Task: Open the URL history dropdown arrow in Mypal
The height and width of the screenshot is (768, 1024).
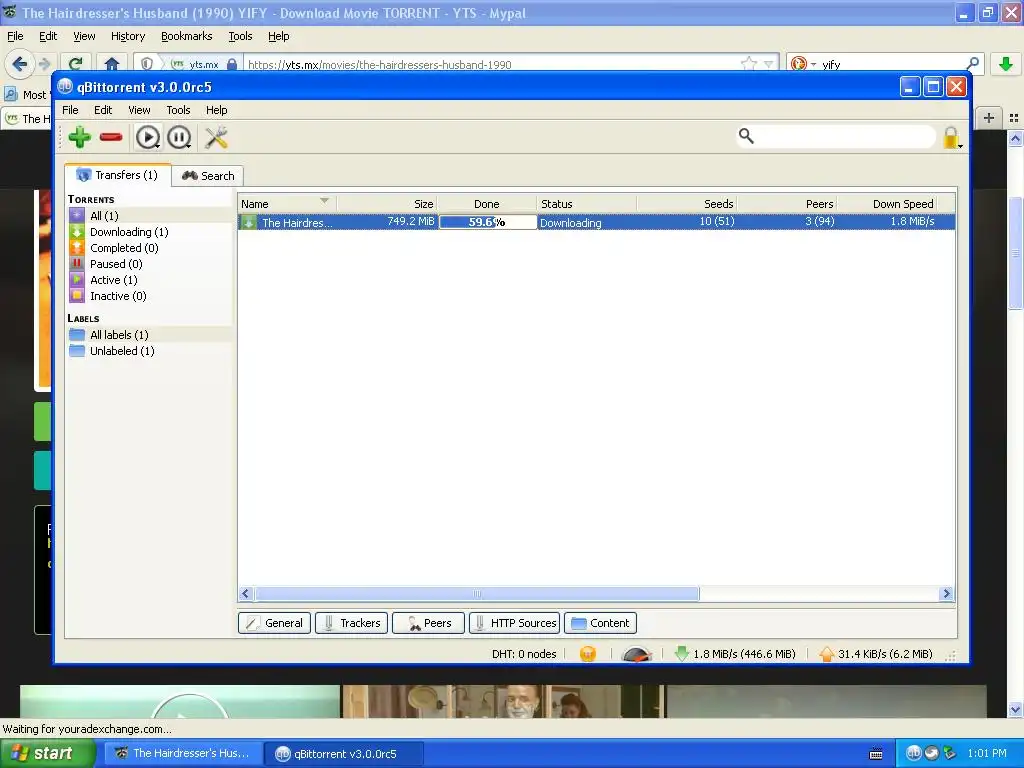Action: click(769, 64)
